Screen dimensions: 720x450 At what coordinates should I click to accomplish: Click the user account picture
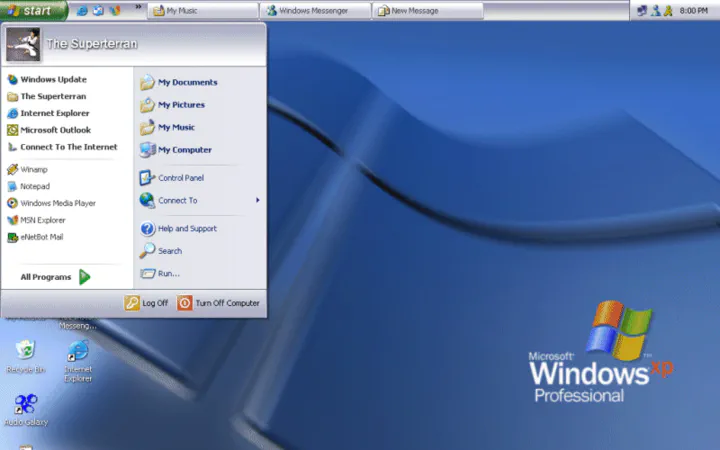click(x=23, y=44)
